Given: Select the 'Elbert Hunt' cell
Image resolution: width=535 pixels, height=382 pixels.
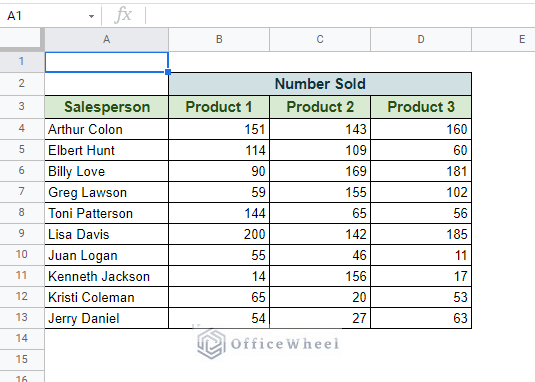Looking at the screenshot, I should pyautogui.click(x=106, y=150).
